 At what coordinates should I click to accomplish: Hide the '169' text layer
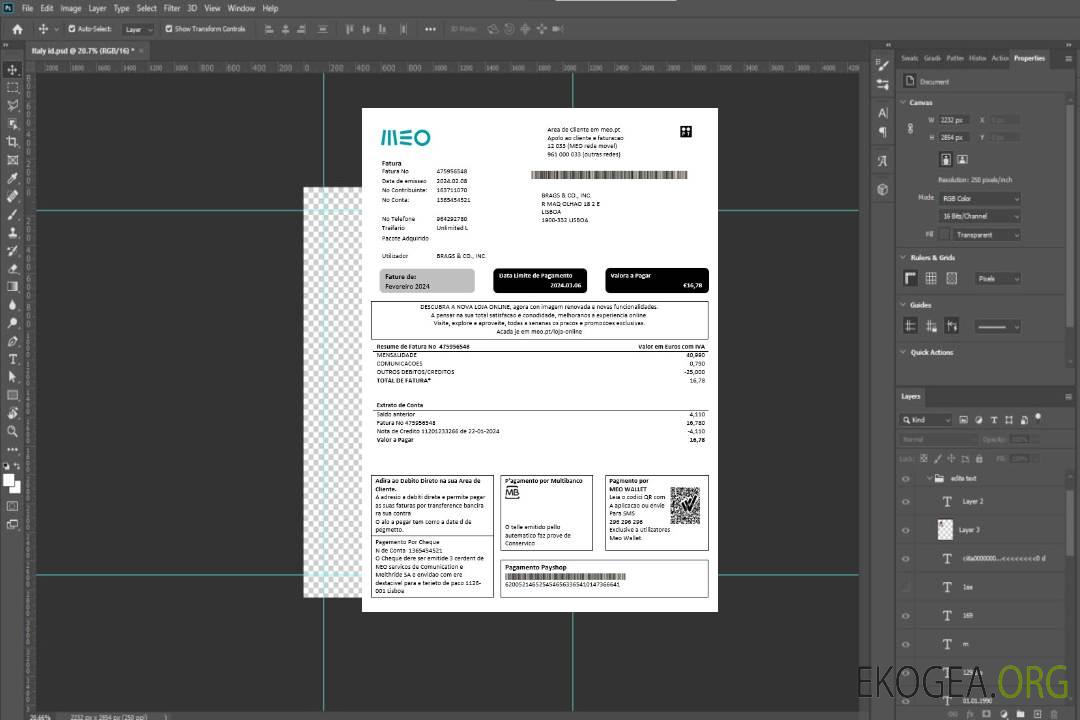[906, 616]
